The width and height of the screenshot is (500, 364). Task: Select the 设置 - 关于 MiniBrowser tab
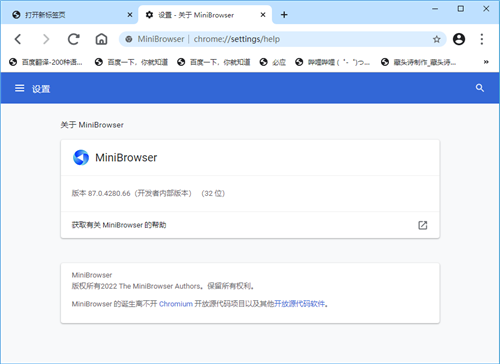pyautogui.click(x=205, y=15)
